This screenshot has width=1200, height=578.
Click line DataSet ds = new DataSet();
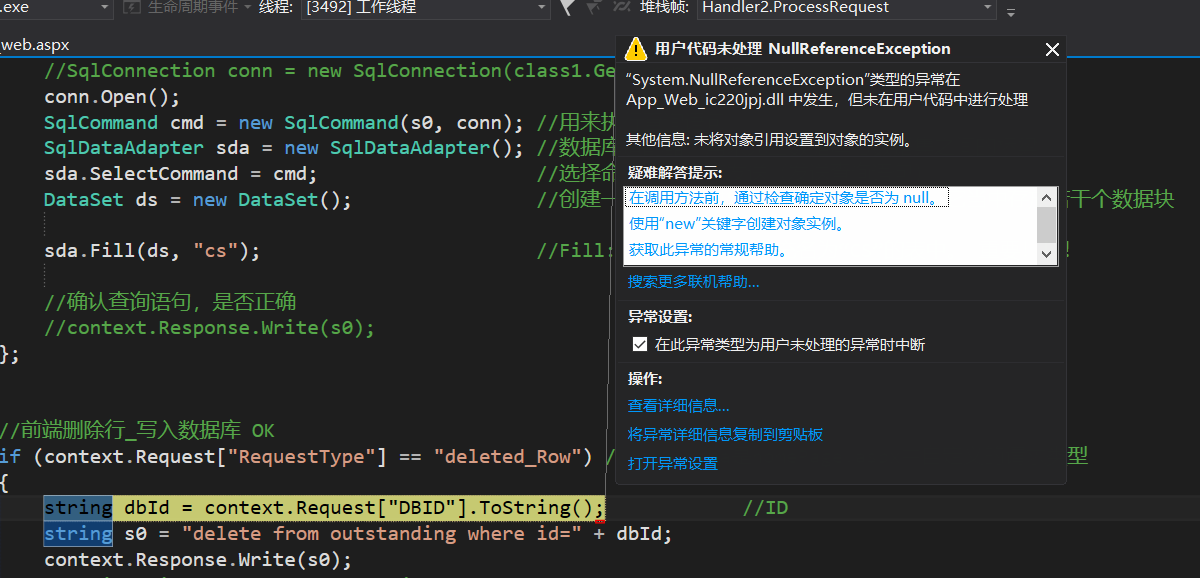198,199
